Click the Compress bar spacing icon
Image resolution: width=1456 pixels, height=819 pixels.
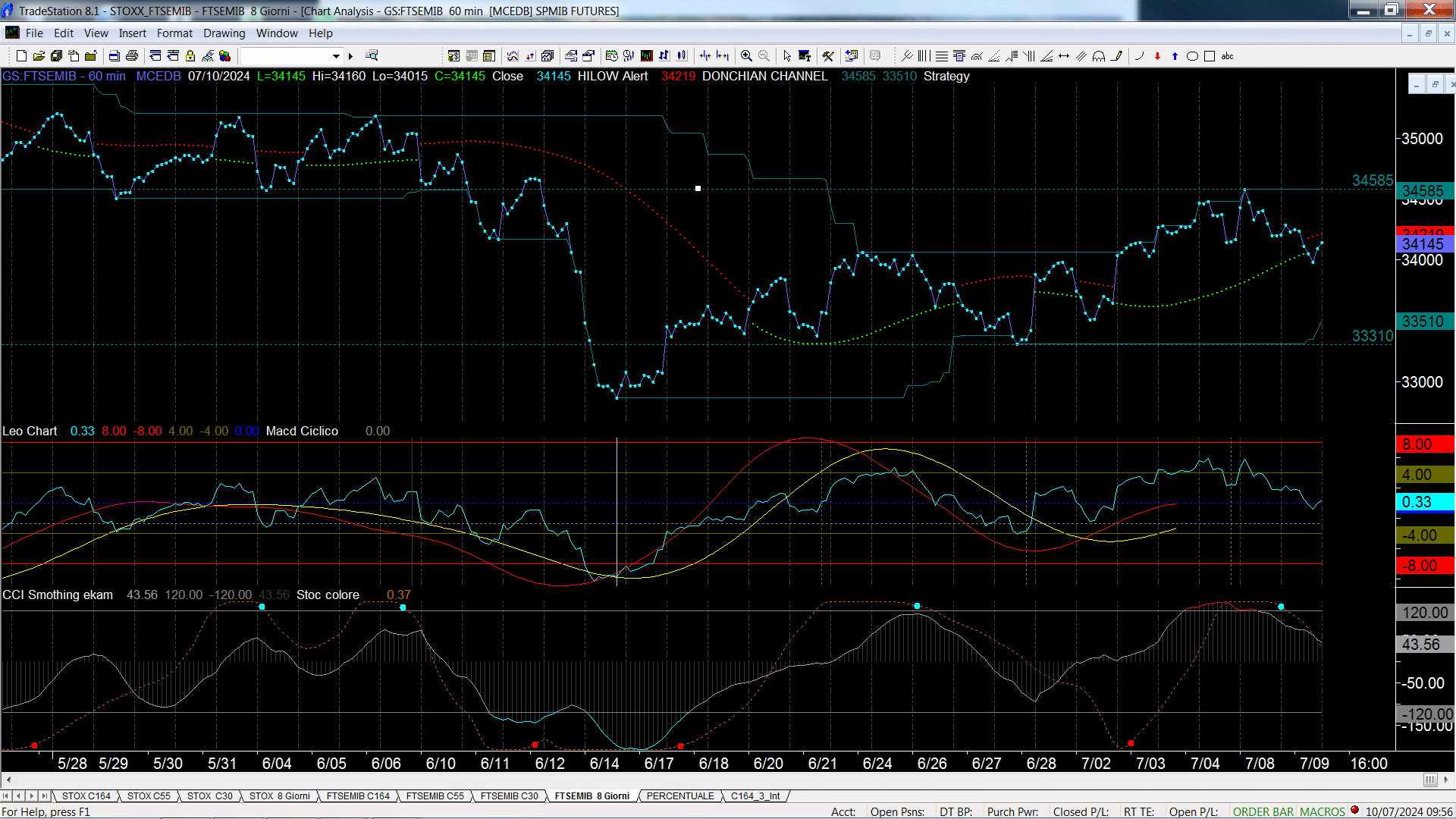point(705,56)
